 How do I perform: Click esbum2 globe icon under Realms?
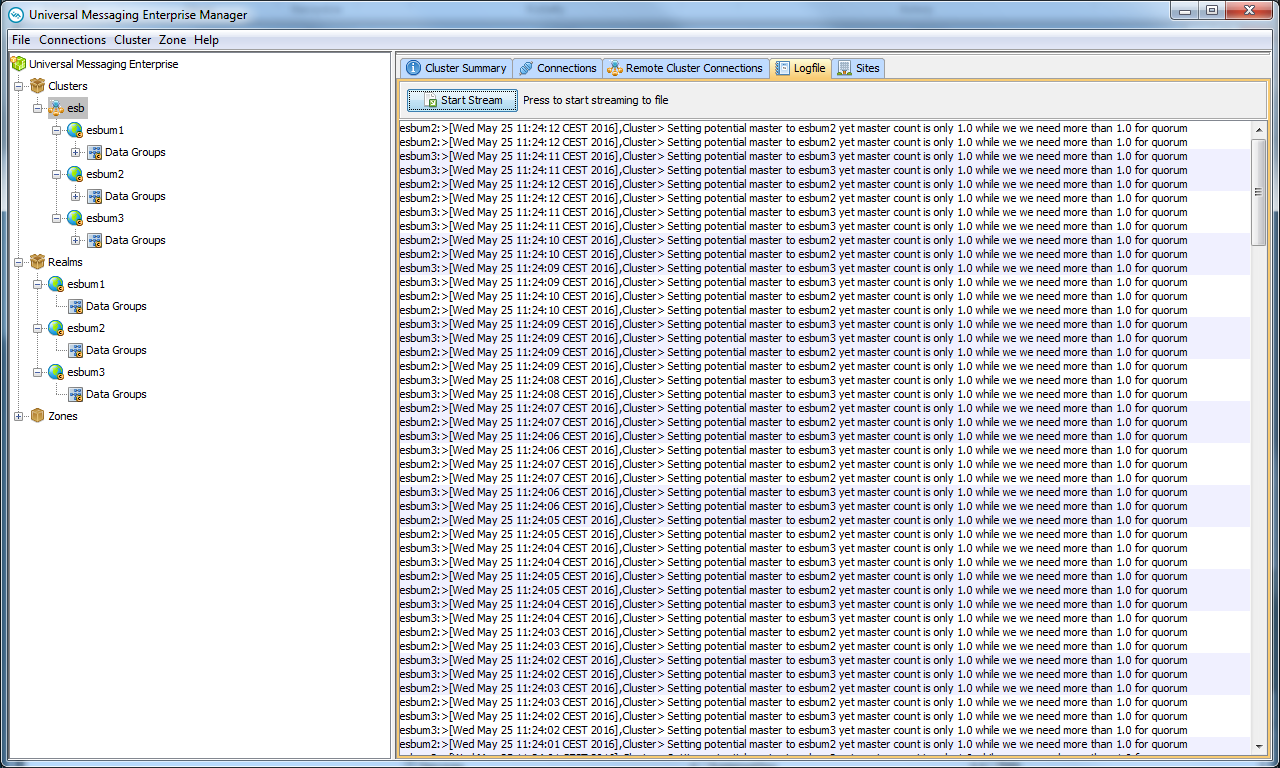(56, 328)
